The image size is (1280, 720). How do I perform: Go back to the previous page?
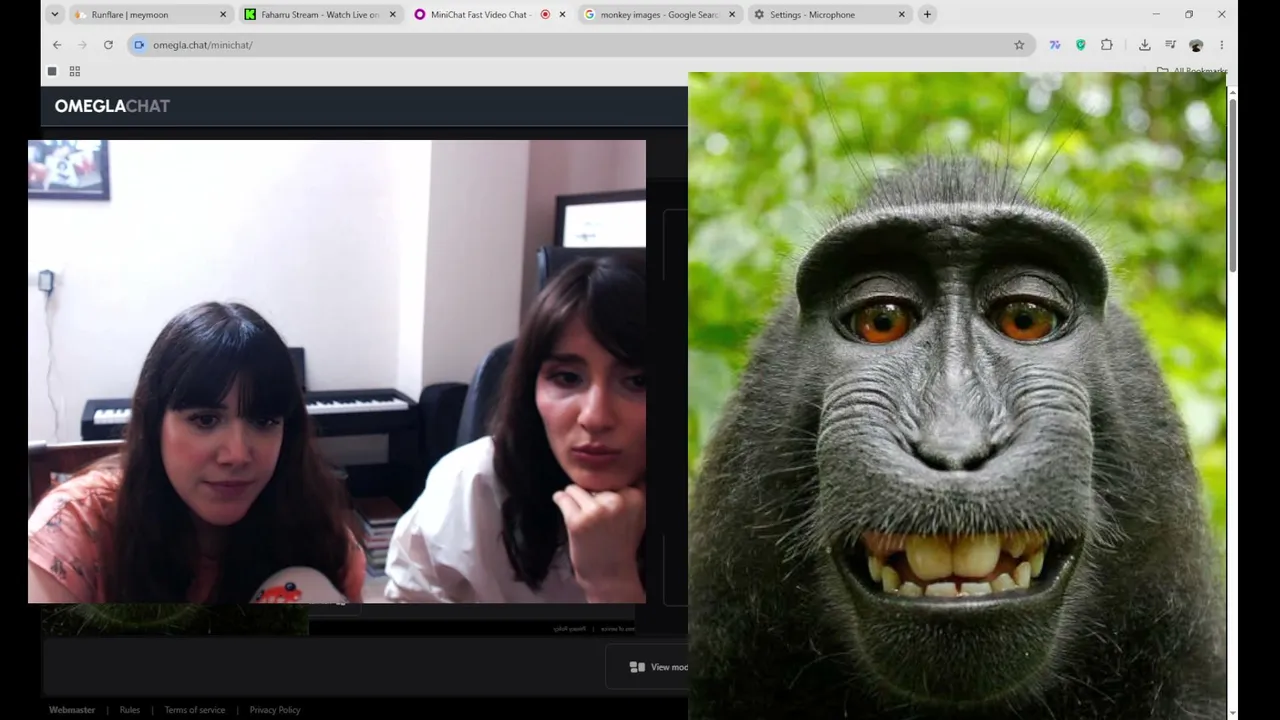click(x=57, y=45)
